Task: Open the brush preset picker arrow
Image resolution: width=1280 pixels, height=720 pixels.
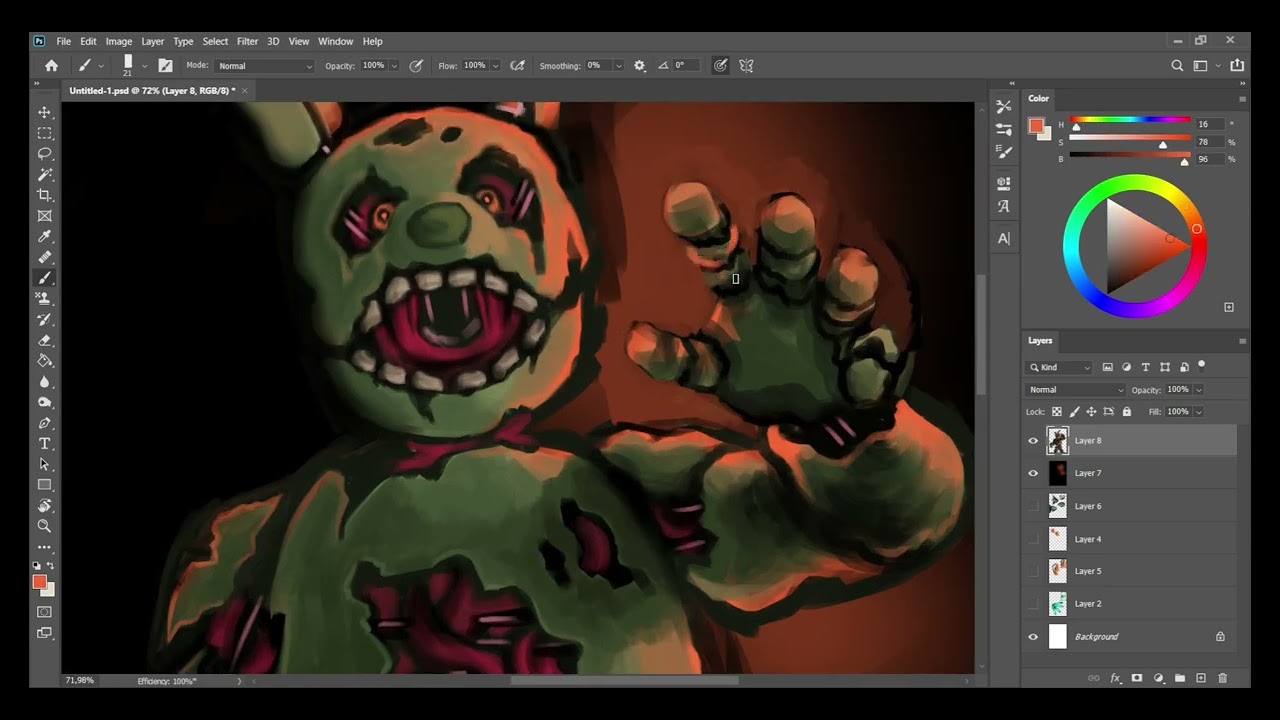Action: [x=144, y=66]
